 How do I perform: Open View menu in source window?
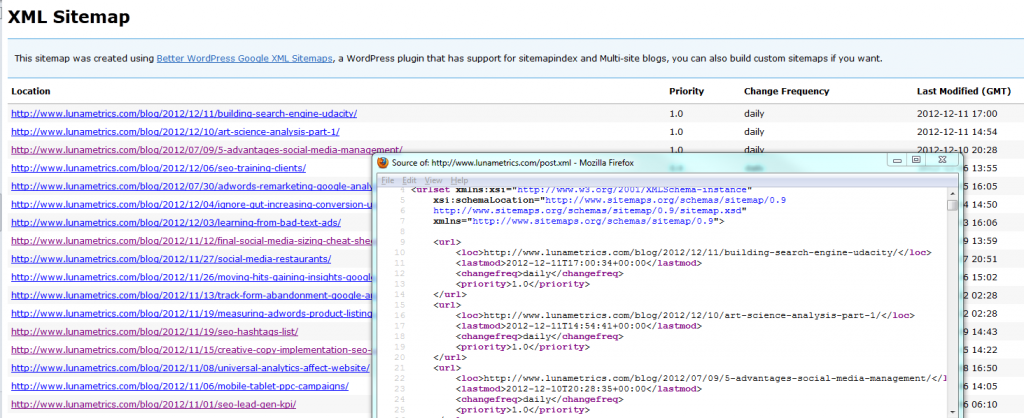434,180
